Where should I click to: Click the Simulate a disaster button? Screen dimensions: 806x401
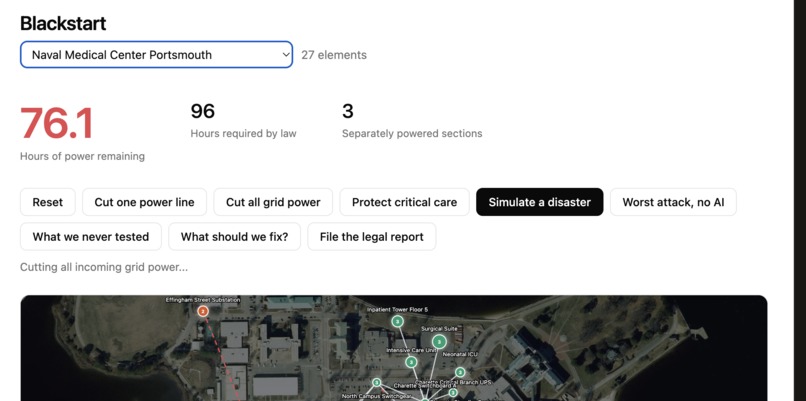[x=540, y=202]
